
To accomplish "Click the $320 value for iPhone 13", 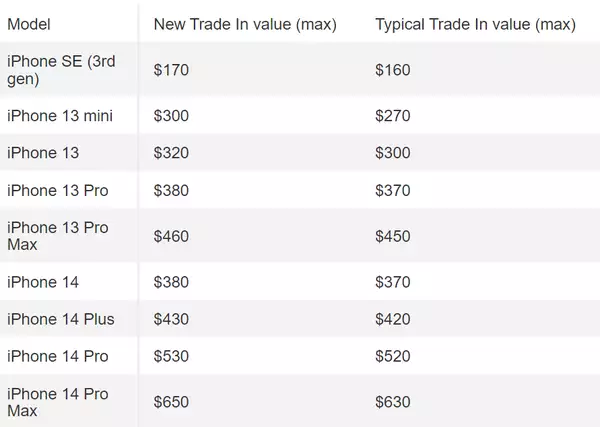I will 170,153.
